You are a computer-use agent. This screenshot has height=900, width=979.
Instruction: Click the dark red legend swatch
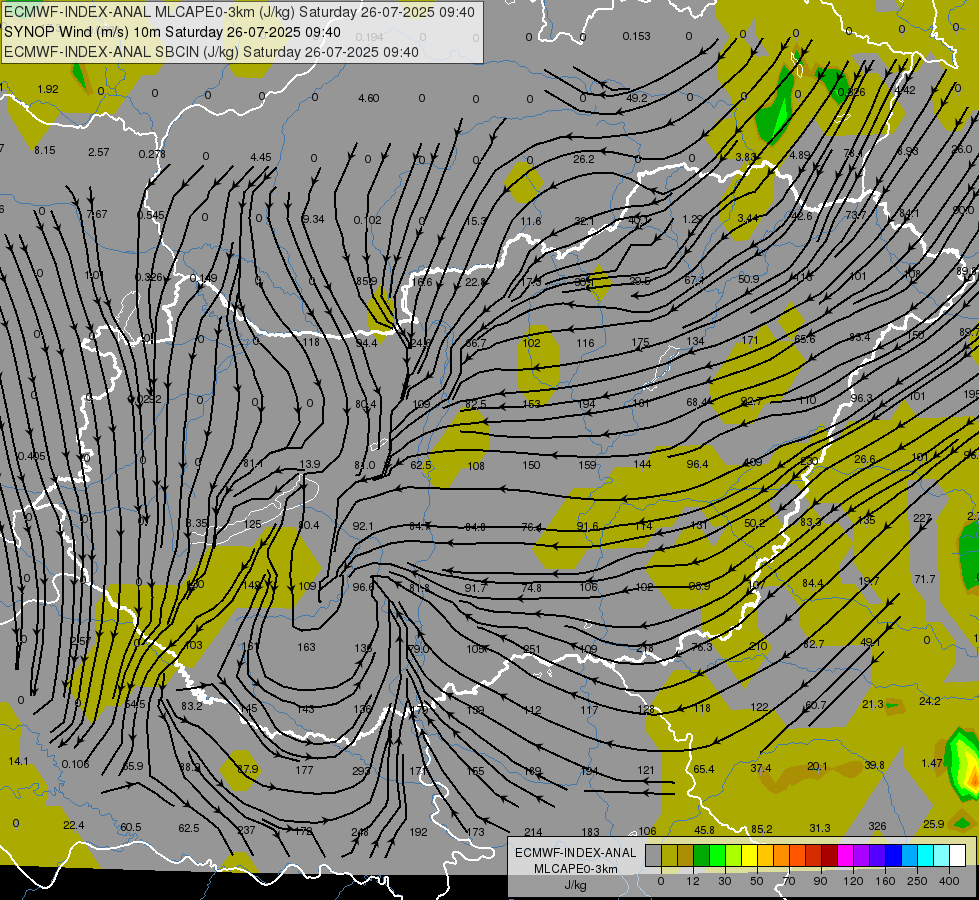coord(829,856)
